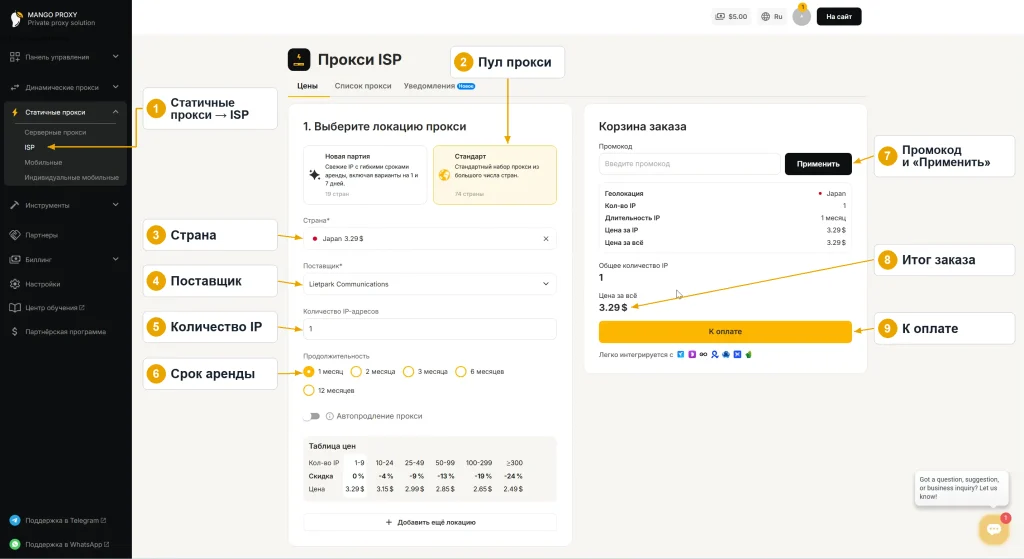
Task: Expand the Панель управления sidebar menu
Action: point(65,57)
